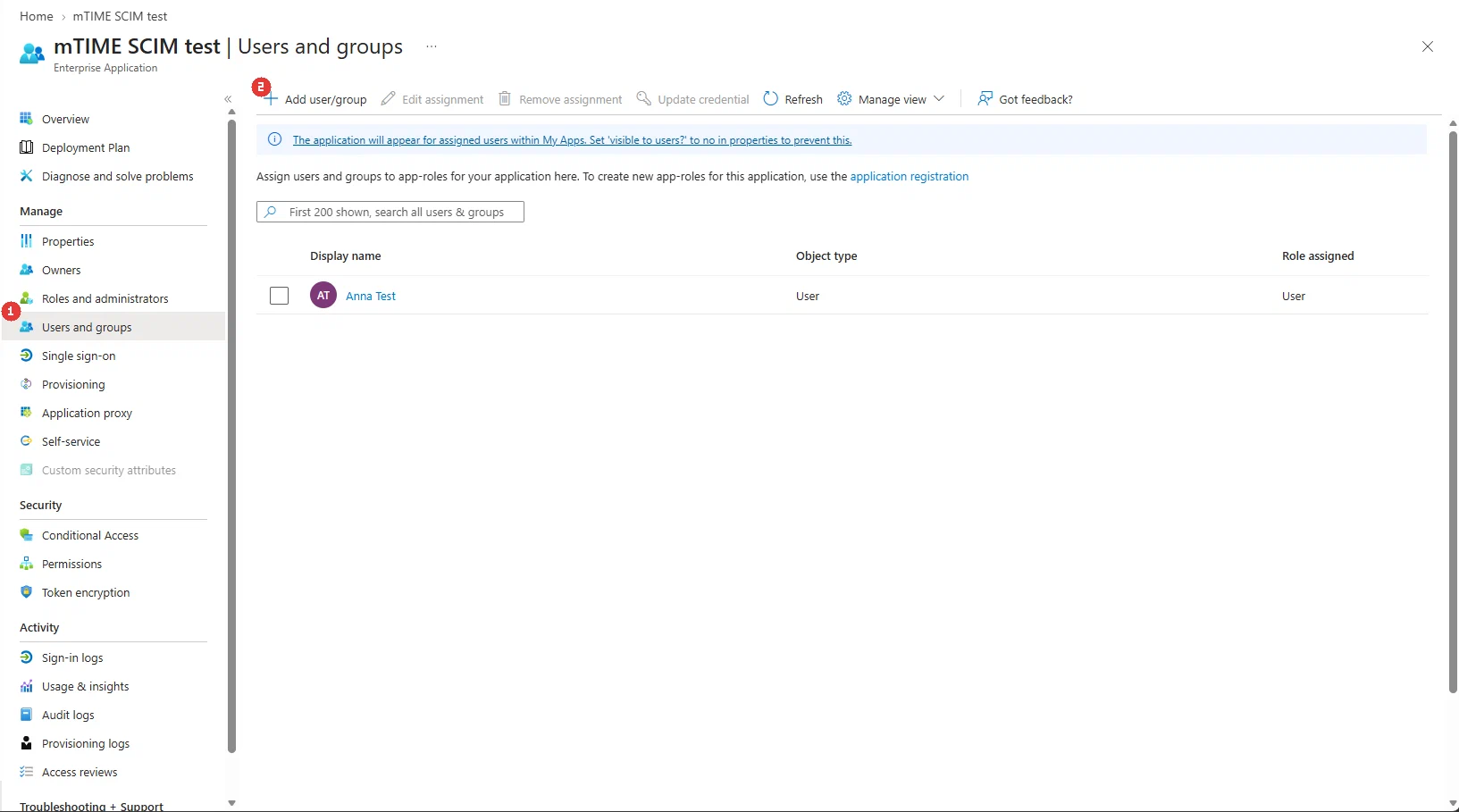The height and width of the screenshot is (812, 1459).
Task: Click the Overview grid icon
Action: pos(26,119)
